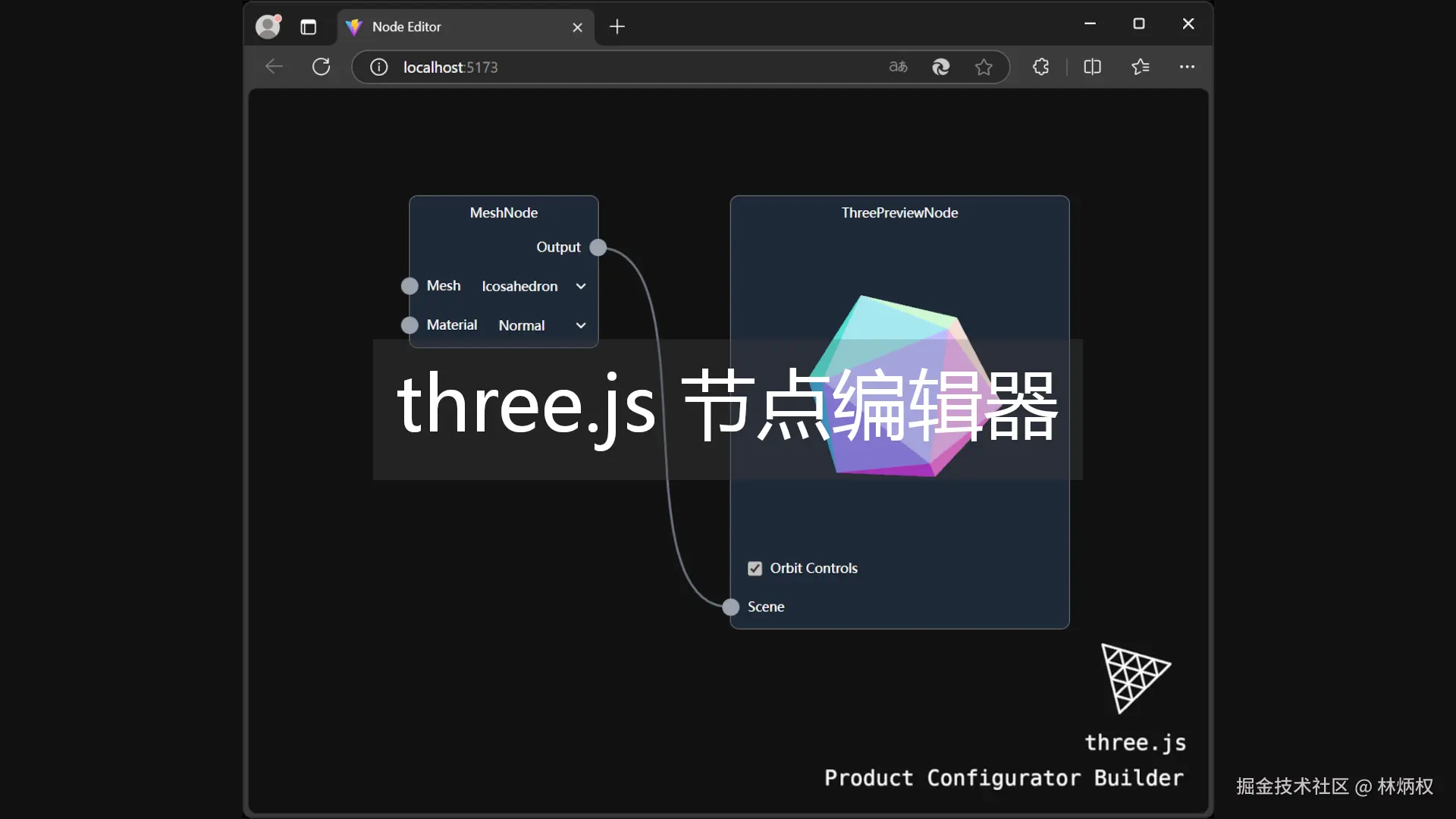Open a new browser tab
1456x819 pixels.
(617, 27)
